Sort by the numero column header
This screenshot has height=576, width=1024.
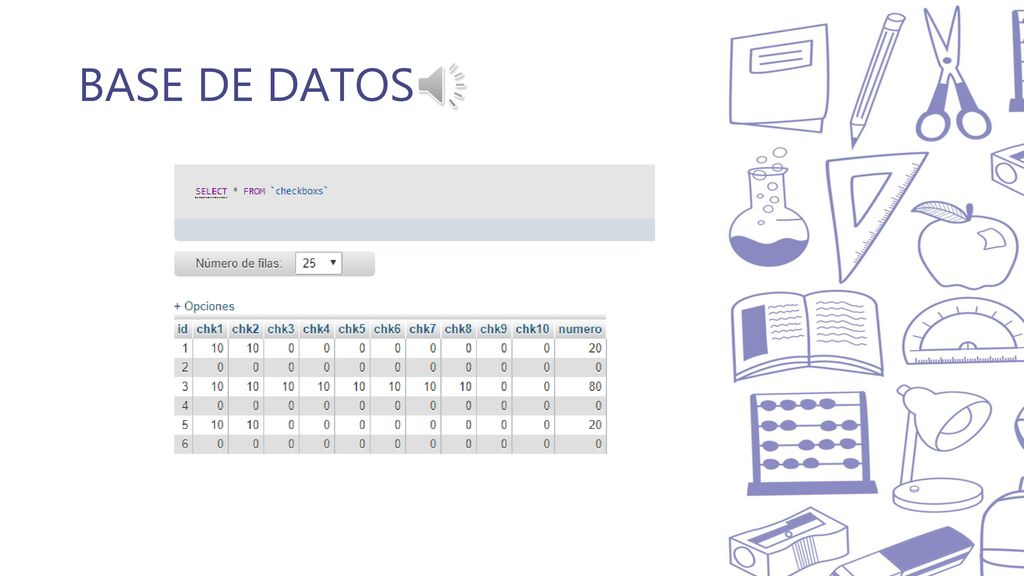(x=580, y=329)
